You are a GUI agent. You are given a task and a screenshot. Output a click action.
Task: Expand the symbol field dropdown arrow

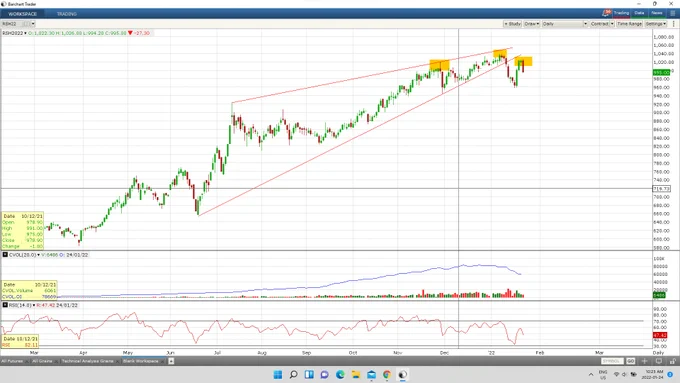33,24
